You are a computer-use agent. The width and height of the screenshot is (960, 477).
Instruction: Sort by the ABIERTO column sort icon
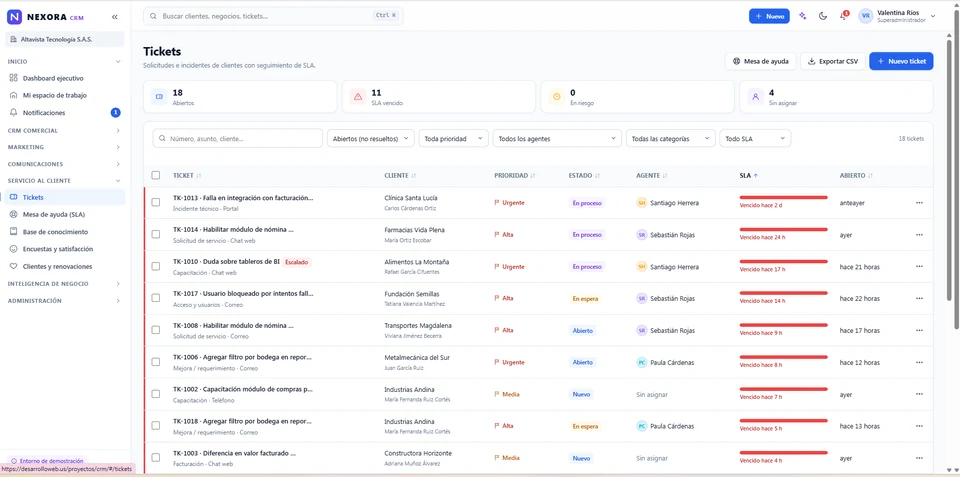point(871,176)
